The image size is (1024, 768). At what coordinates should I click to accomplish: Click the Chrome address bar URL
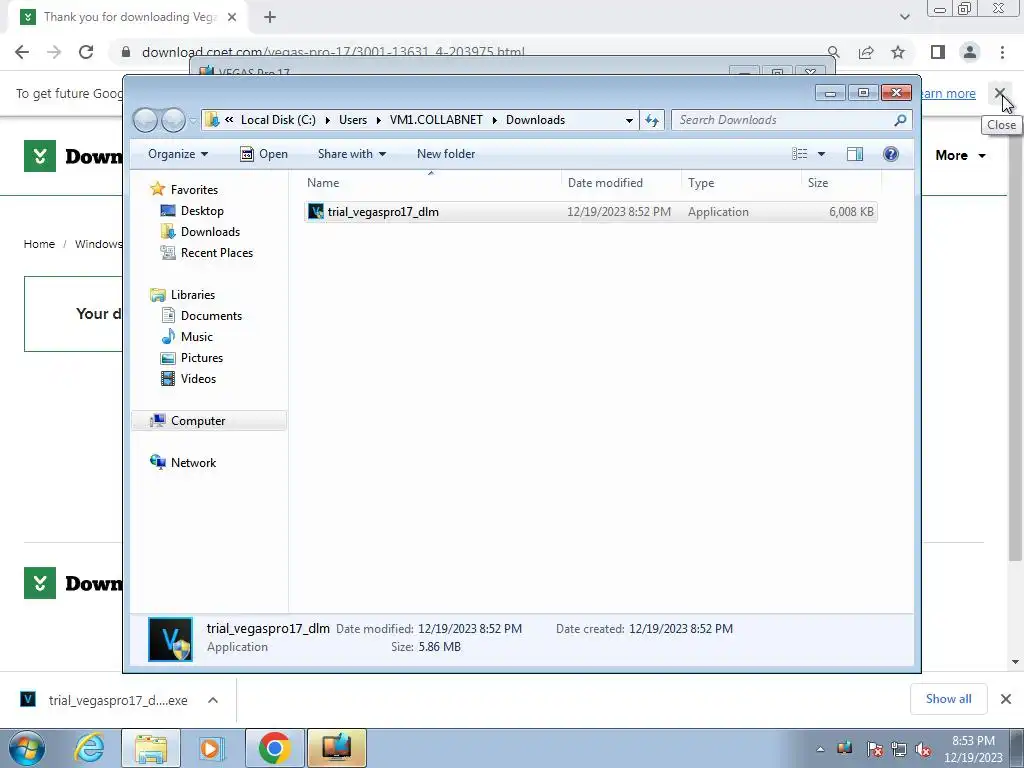coord(333,52)
